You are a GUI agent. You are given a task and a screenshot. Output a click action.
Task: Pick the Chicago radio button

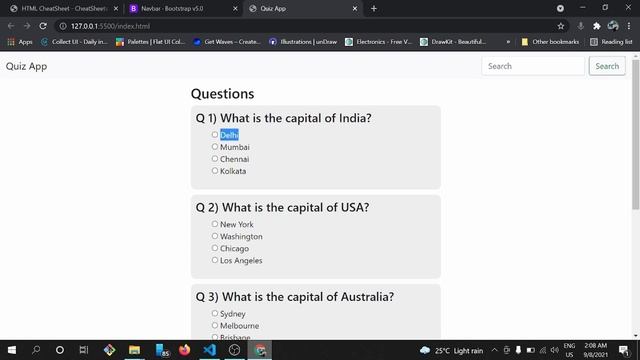(x=215, y=248)
